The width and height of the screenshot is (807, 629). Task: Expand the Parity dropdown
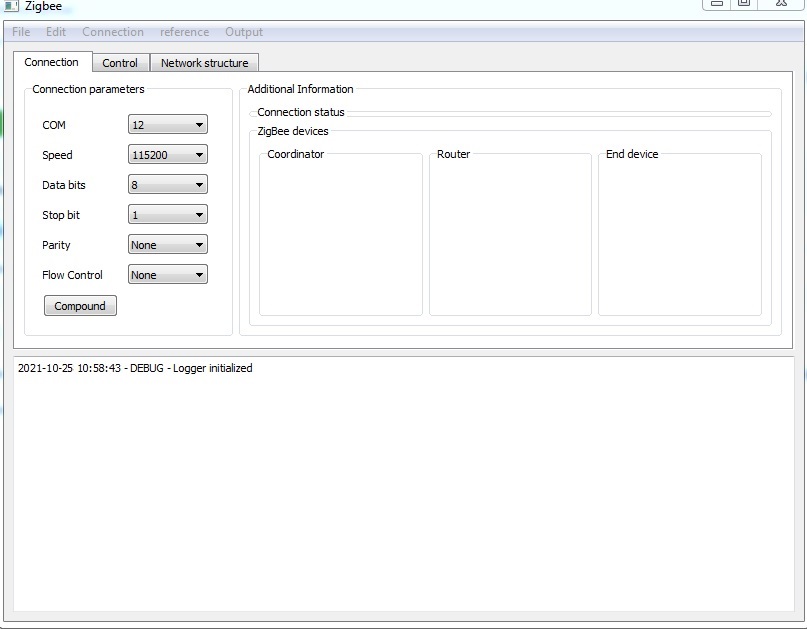167,245
